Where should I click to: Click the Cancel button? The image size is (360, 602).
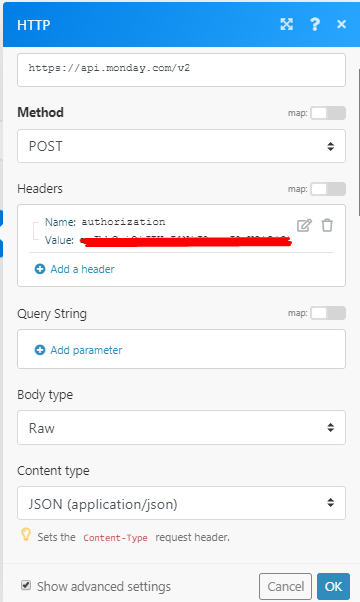(286, 586)
